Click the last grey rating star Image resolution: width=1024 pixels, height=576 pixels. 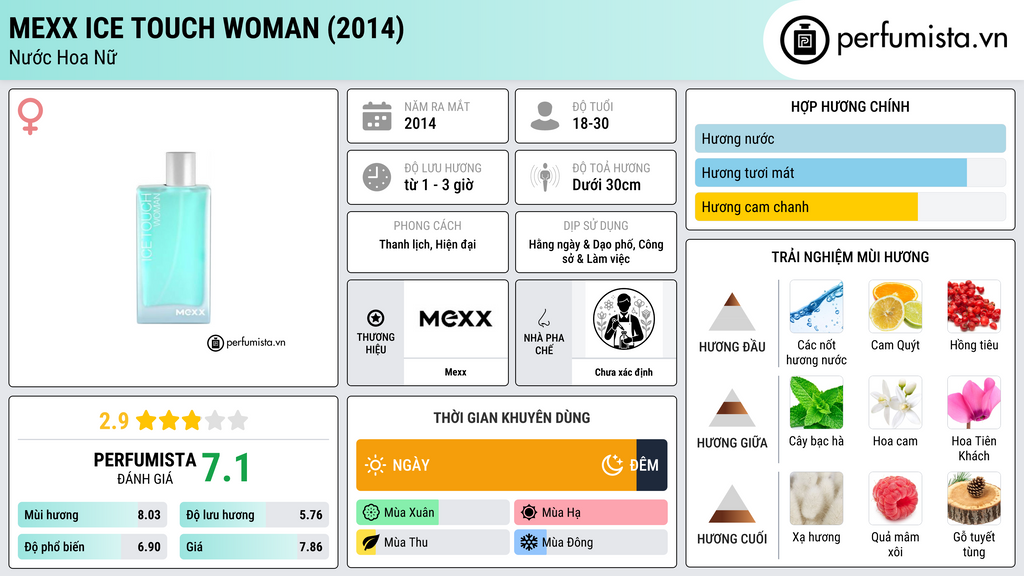tap(238, 420)
